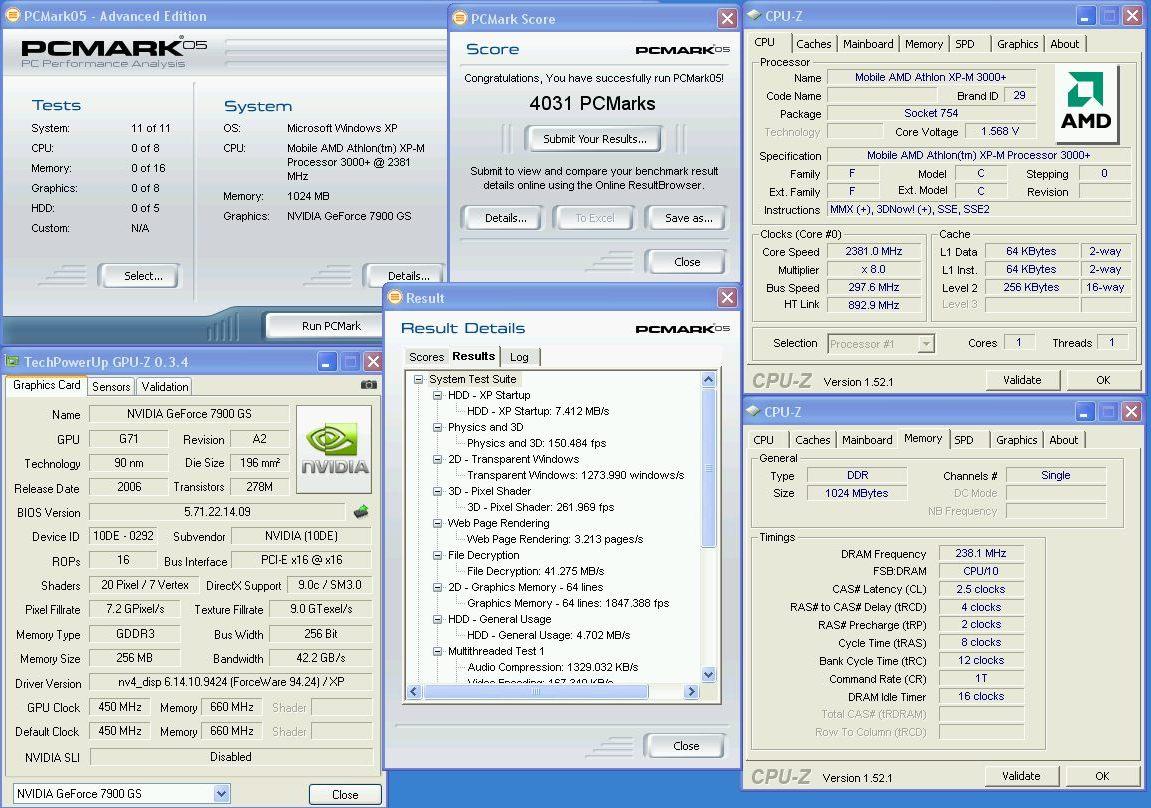
Task: Click the NVIDIA logo in GPU-Z
Action: pyautogui.click(x=335, y=449)
